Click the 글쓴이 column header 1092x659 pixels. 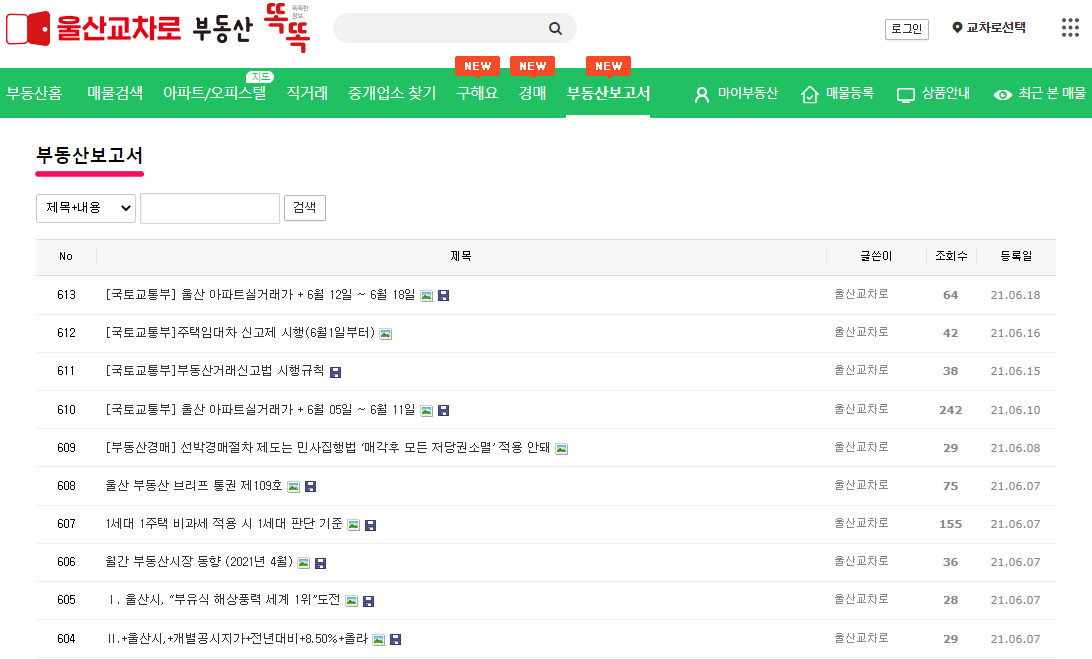click(x=876, y=256)
